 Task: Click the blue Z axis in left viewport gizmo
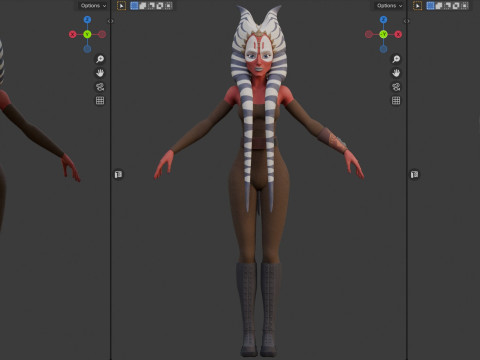click(x=87, y=20)
